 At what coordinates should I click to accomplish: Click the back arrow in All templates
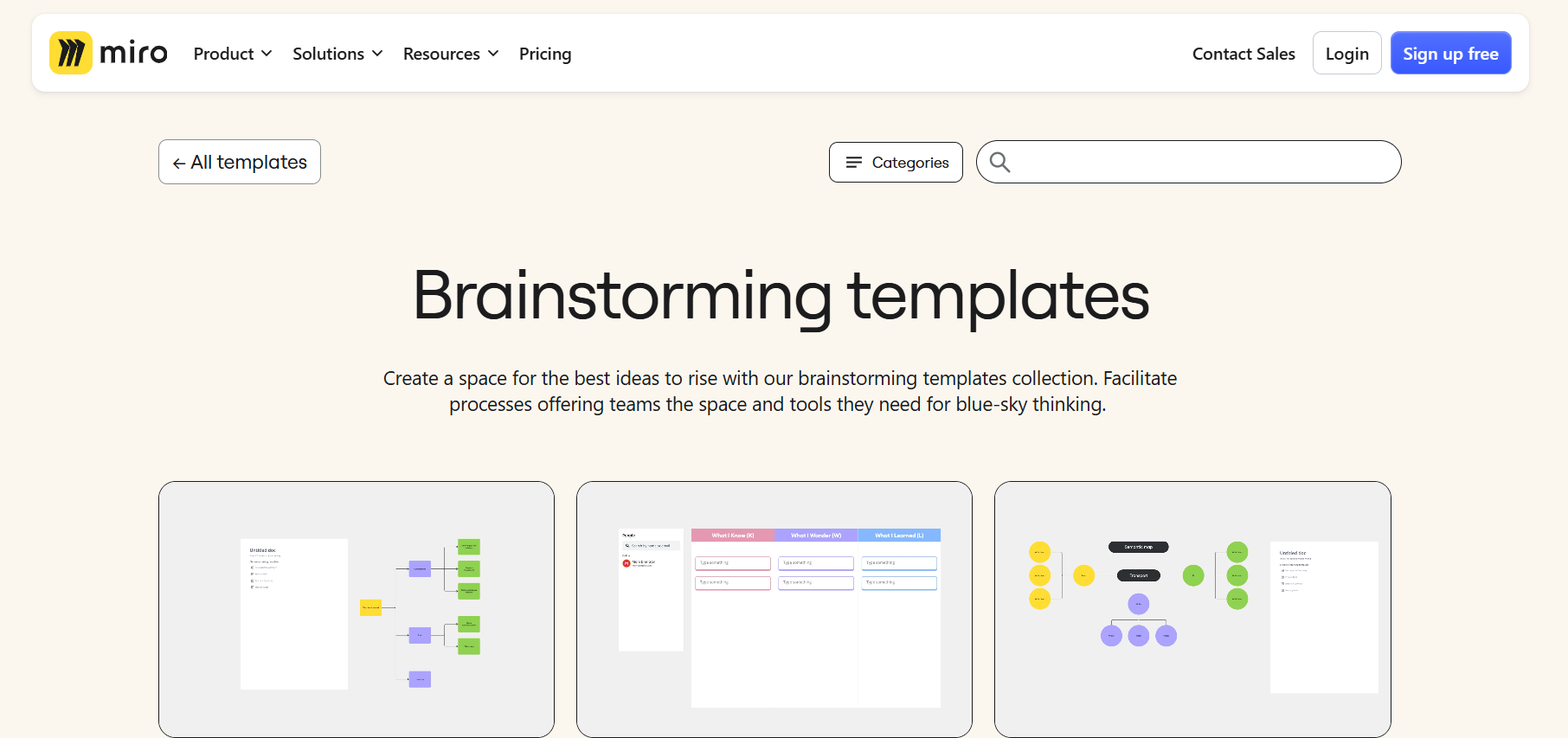(179, 164)
